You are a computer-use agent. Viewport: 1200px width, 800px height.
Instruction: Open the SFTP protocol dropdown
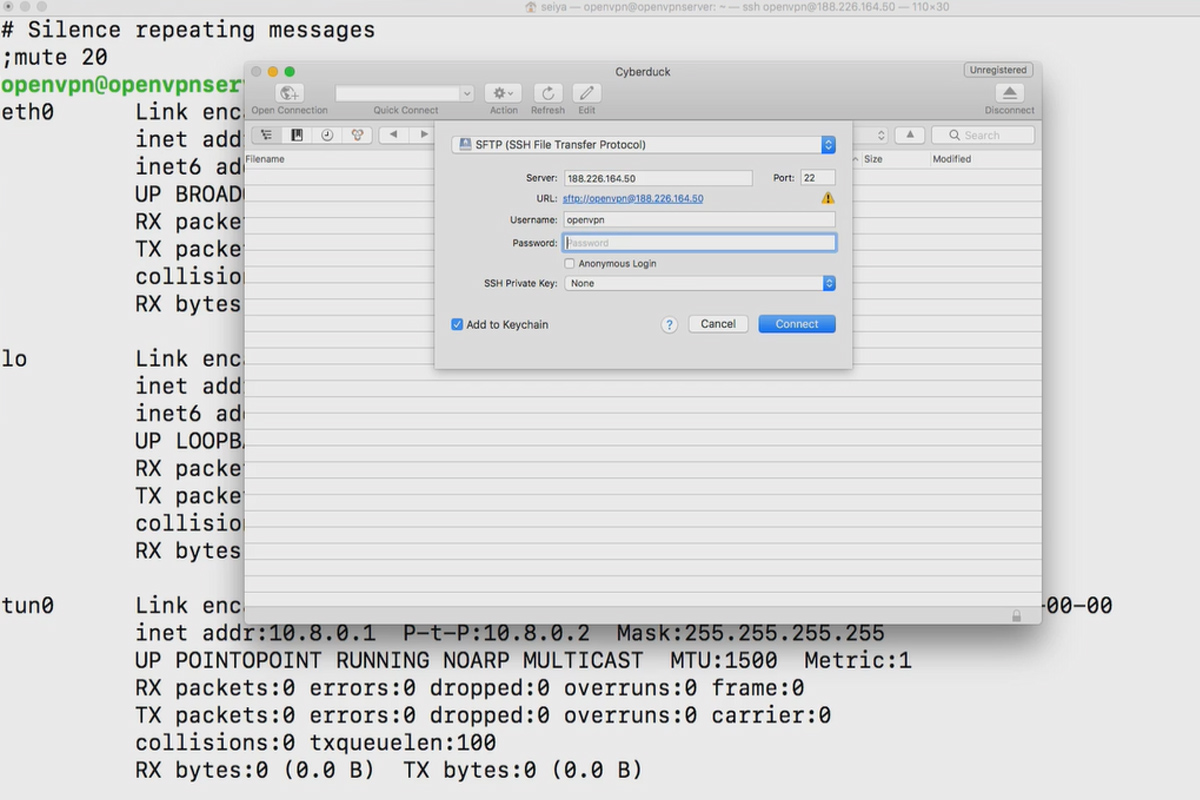point(643,145)
